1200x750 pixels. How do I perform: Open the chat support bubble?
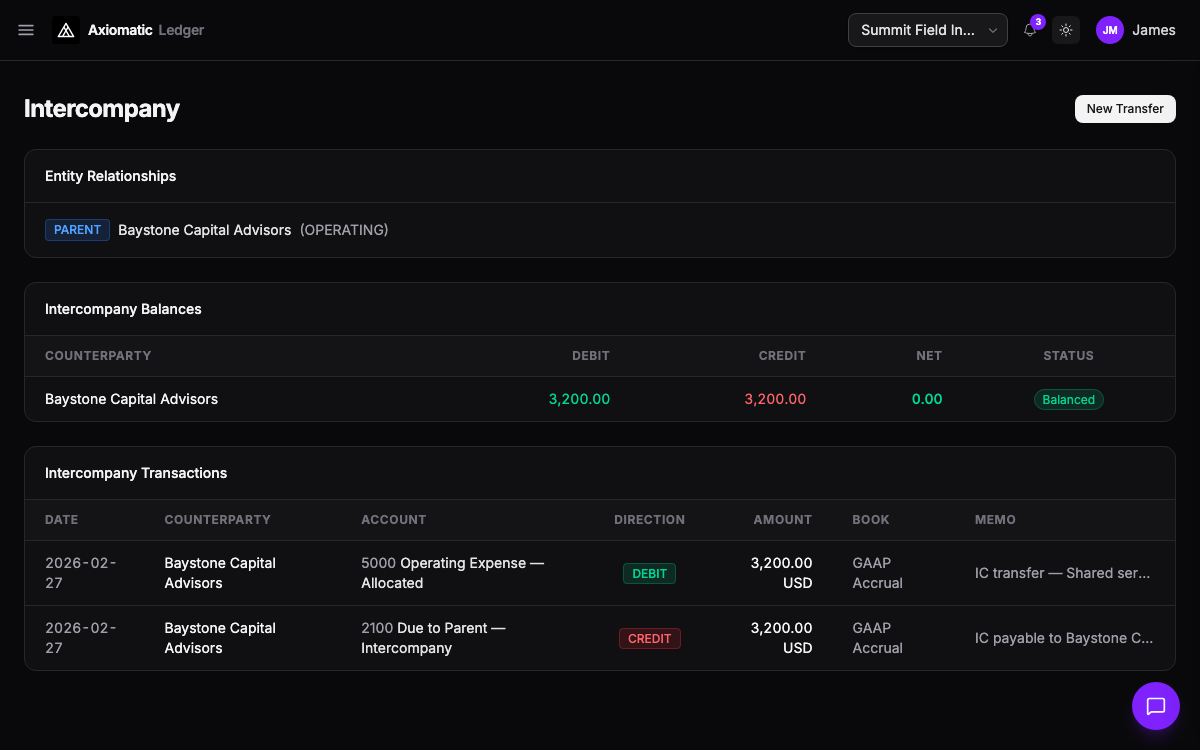1155,706
